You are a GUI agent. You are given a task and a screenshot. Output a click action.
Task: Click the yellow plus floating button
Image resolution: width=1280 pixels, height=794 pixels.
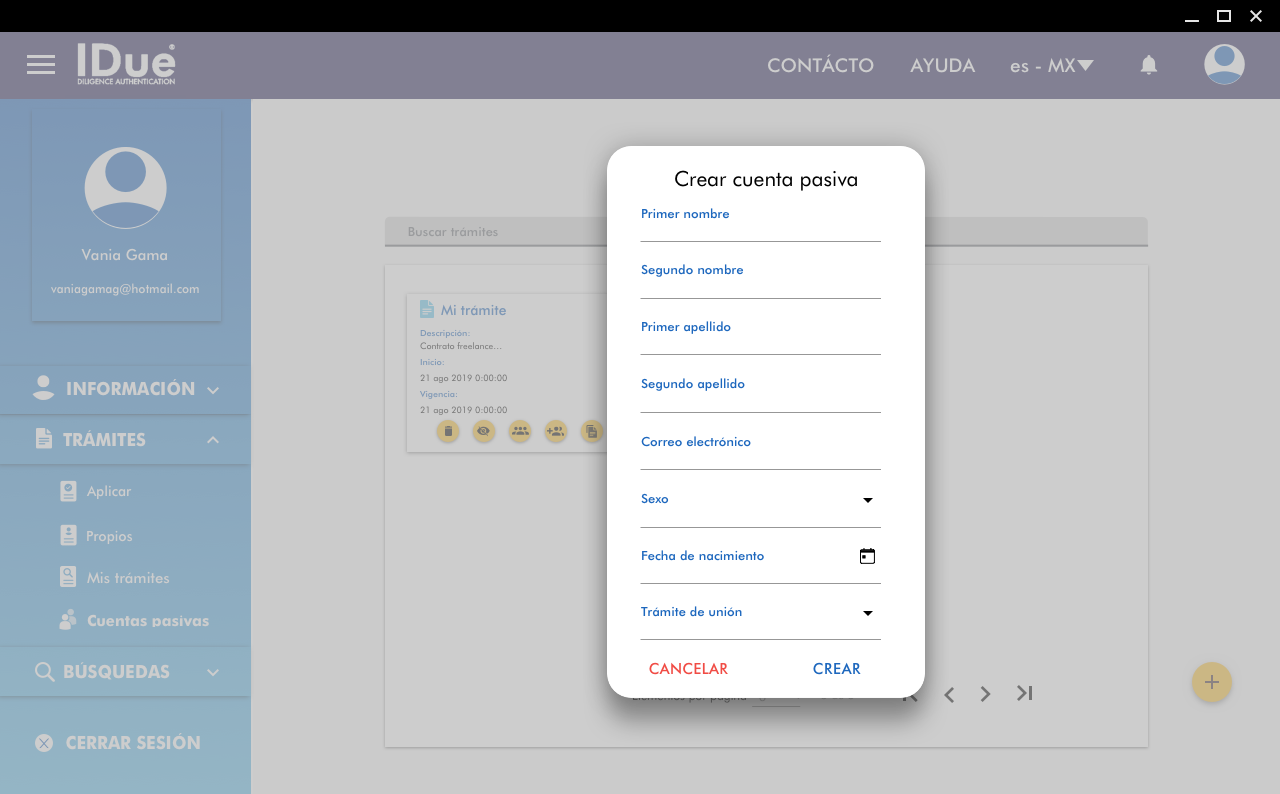pos(1211,683)
